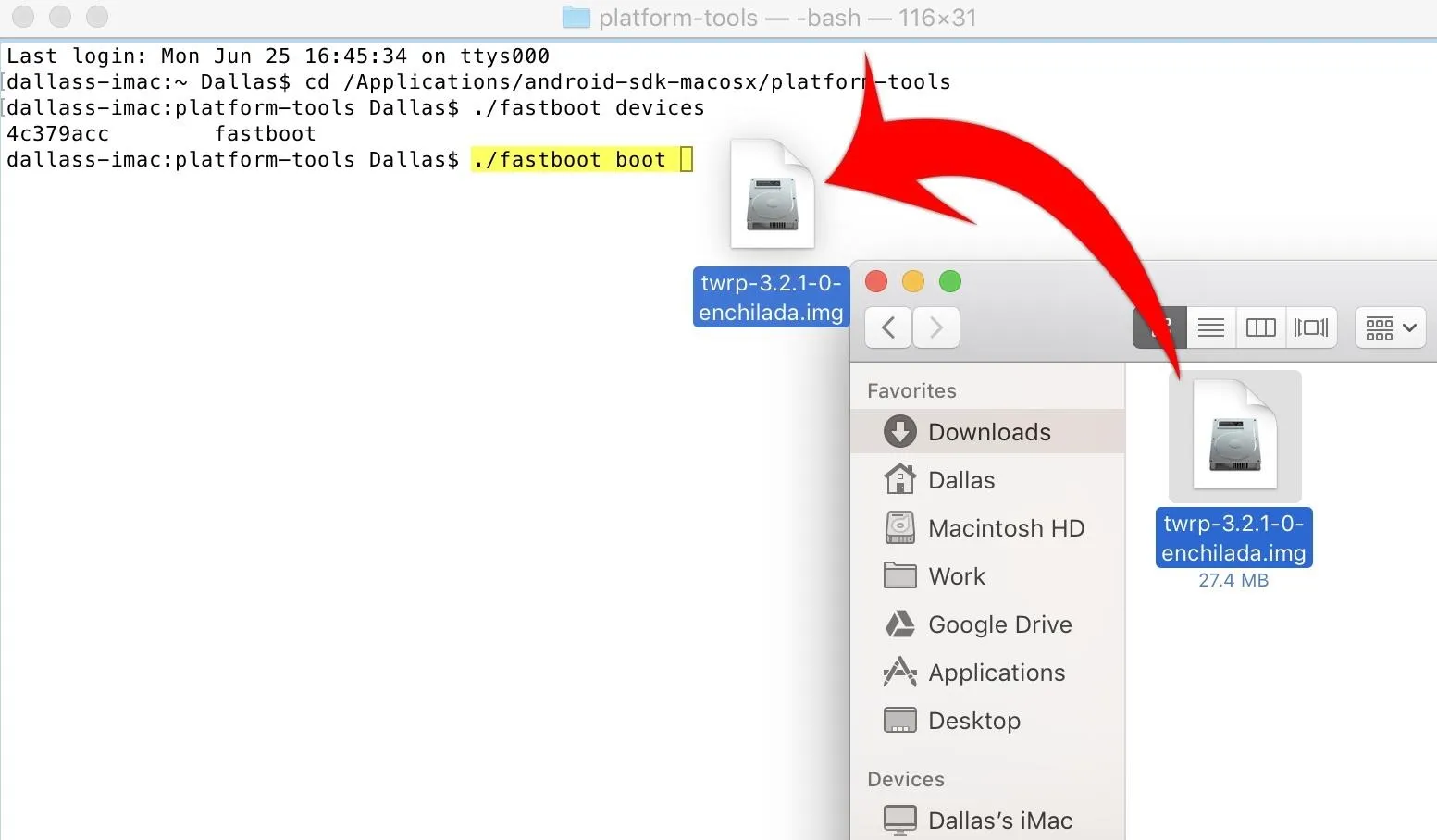The height and width of the screenshot is (840, 1437).
Task: Select Google Drive label in sidebar
Action: (x=1000, y=624)
